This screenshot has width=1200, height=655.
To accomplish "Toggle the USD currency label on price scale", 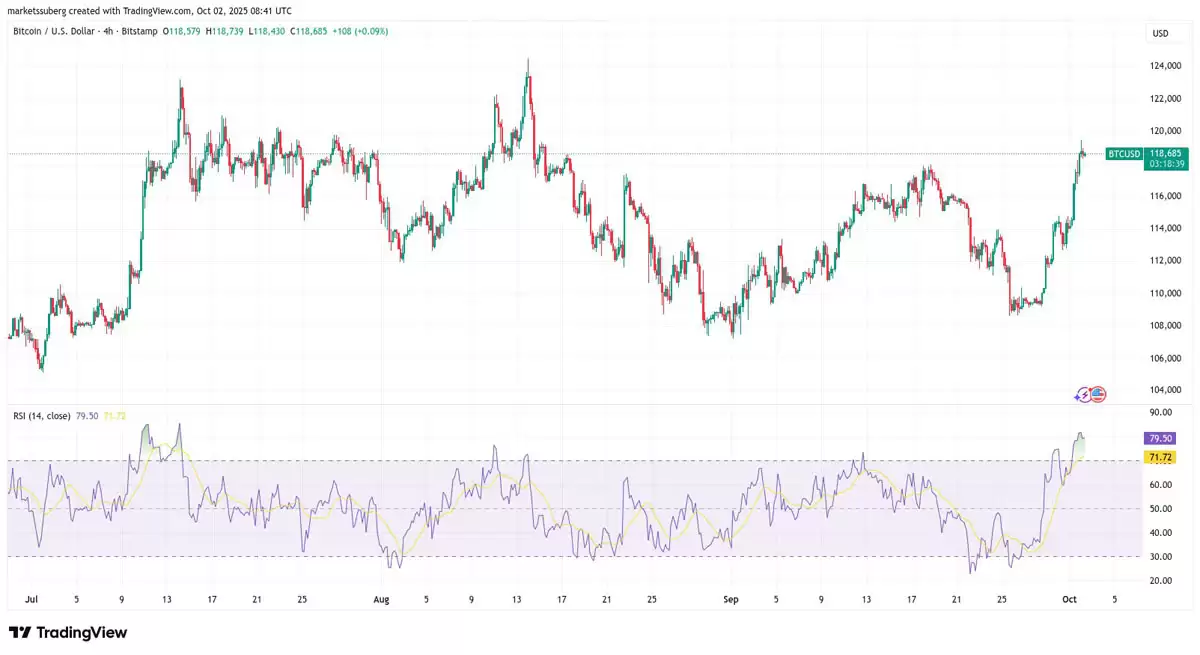I will pos(1158,33).
